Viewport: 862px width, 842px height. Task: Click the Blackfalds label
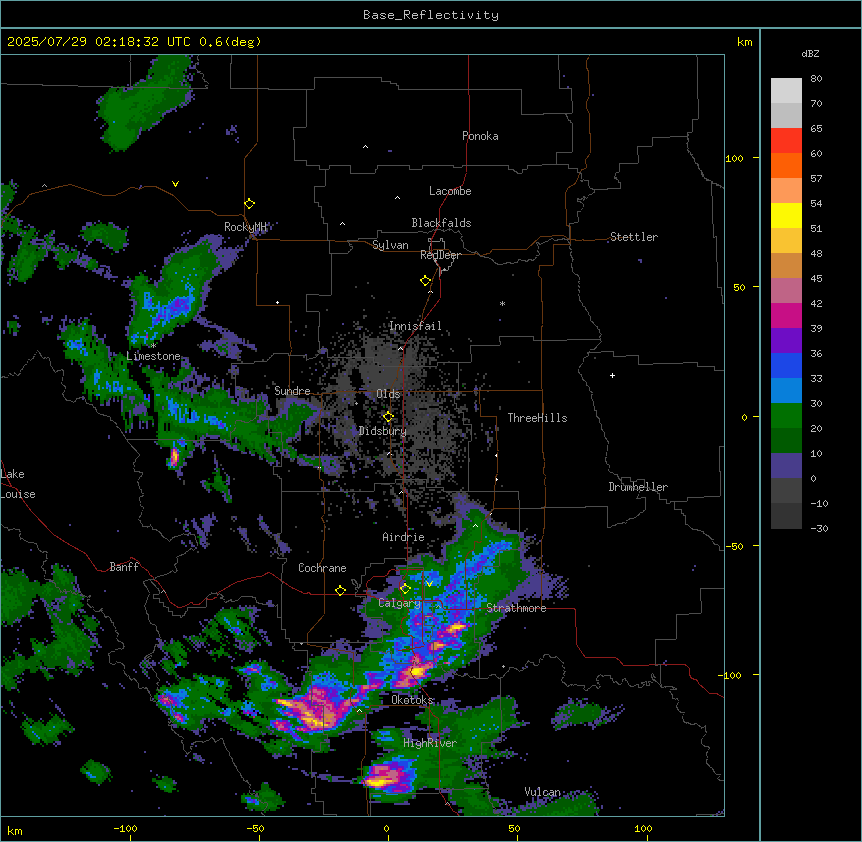point(441,223)
